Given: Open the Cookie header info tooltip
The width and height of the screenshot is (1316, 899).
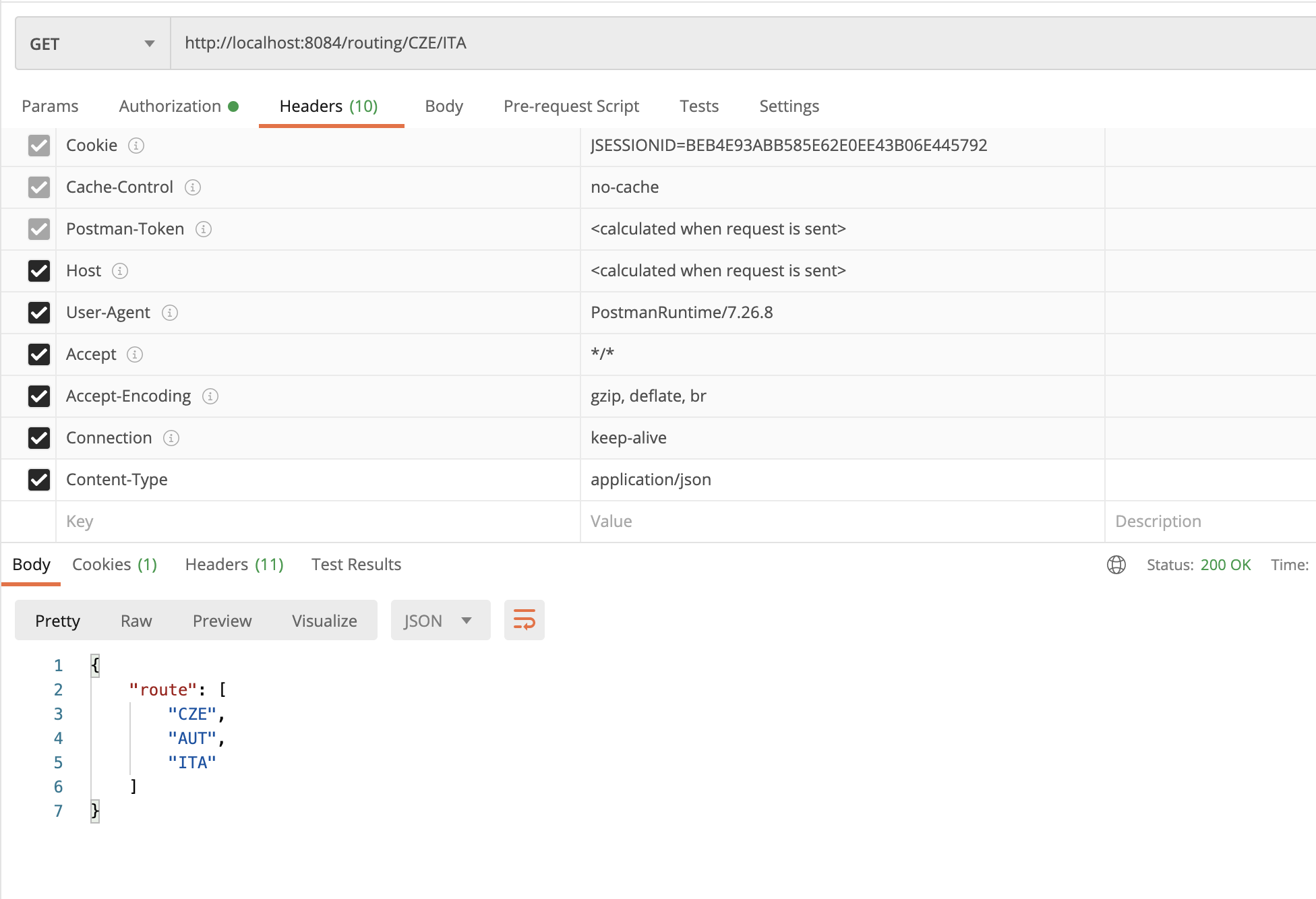Looking at the screenshot, I should tap(136, 146).
